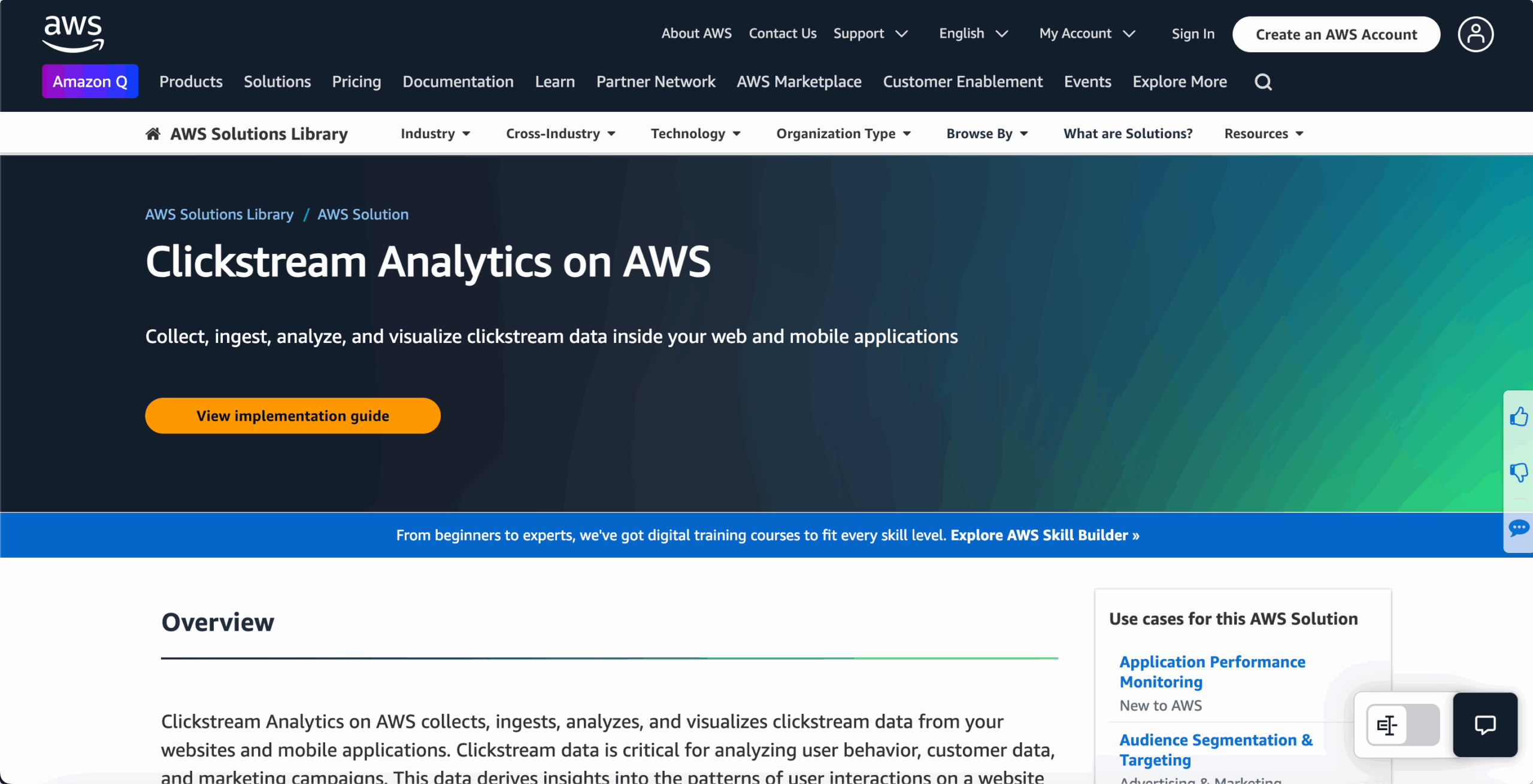
Task: Click the Amazon Q gradient button
Action: coord(90,81)
